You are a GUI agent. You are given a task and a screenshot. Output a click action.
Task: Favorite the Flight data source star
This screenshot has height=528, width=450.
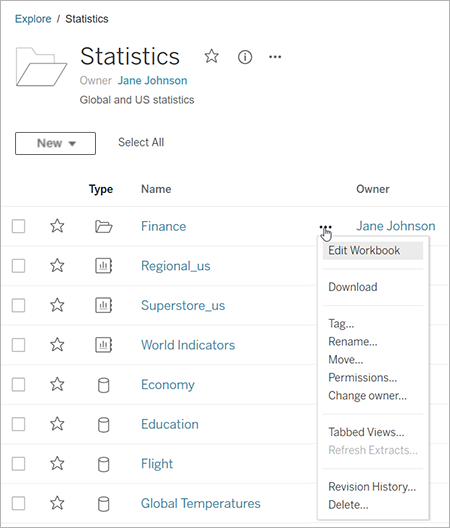pyautogui.click(x=57, y=463)
